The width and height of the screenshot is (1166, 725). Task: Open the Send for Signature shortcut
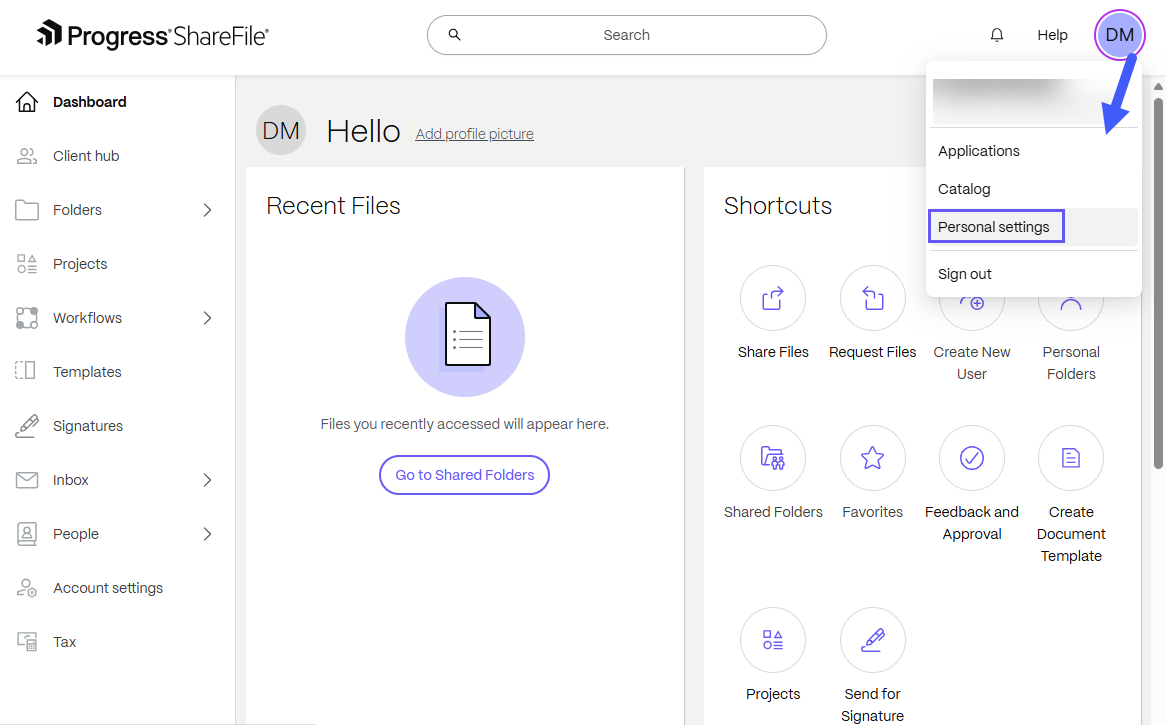tap(871, 639)
